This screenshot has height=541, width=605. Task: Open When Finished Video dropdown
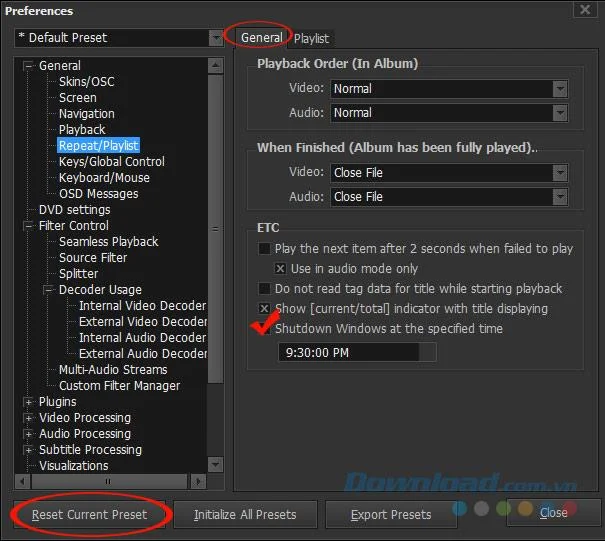449,173
